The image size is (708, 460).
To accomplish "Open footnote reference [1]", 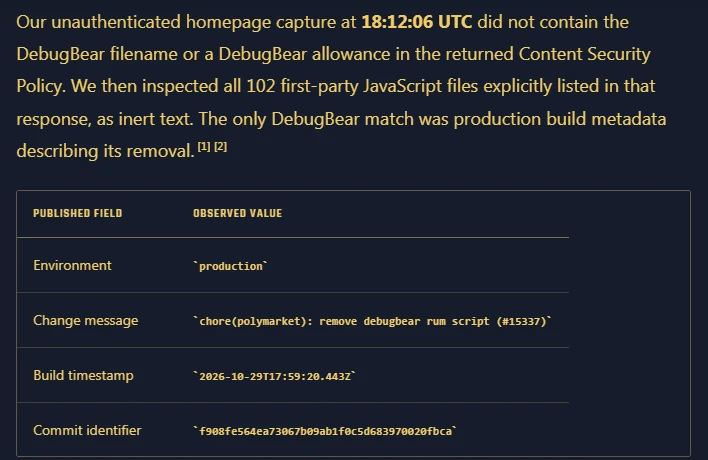I will pyautogui.click(x=204, y=147).
